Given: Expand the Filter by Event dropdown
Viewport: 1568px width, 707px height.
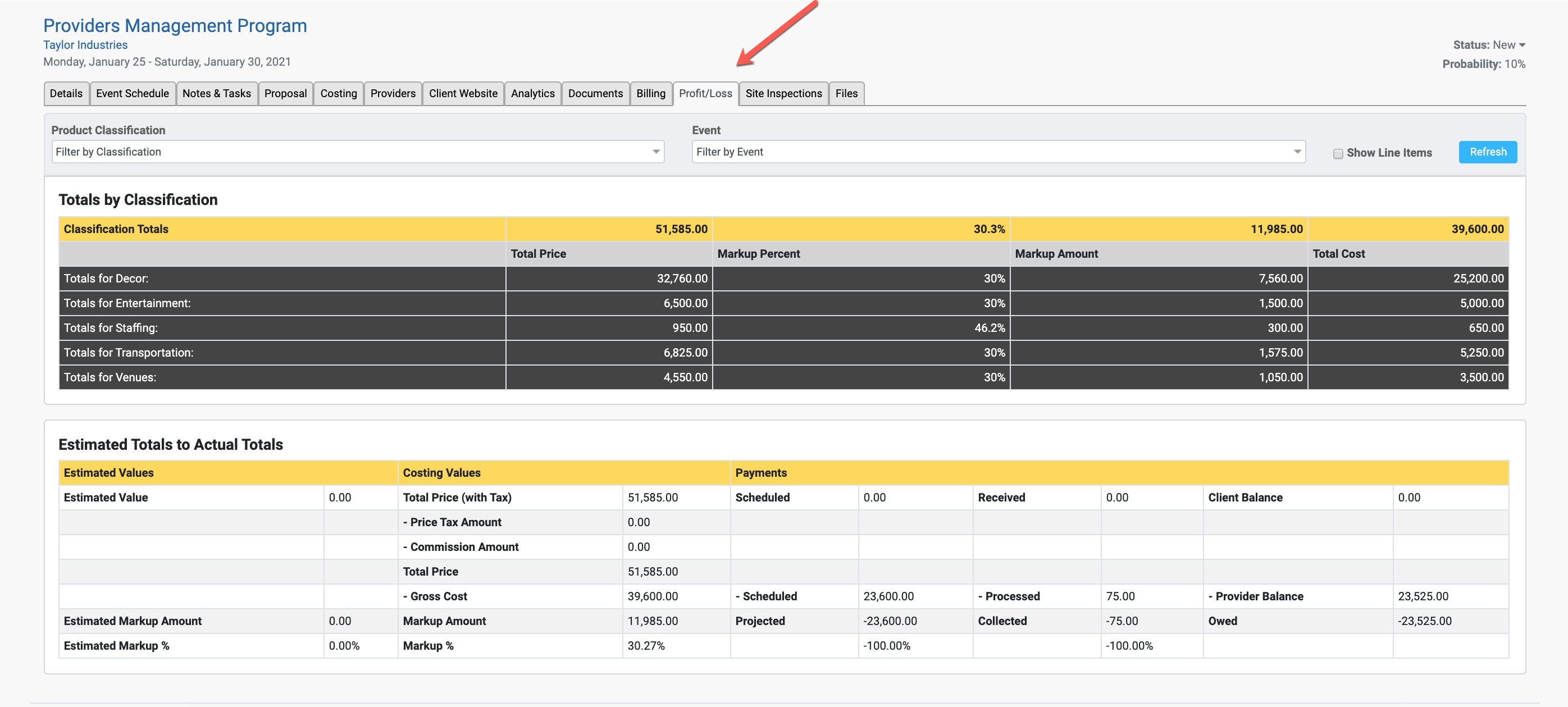Looking at the screenshot, I should 999,152.
